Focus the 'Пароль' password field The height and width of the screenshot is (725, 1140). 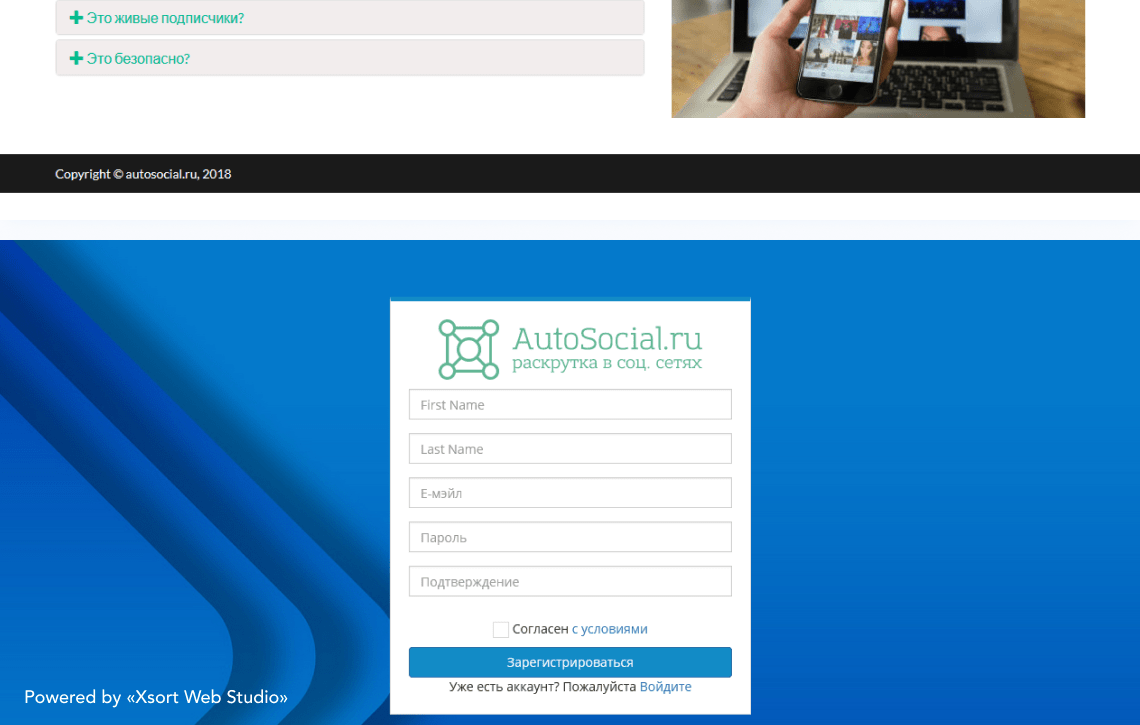570,537
